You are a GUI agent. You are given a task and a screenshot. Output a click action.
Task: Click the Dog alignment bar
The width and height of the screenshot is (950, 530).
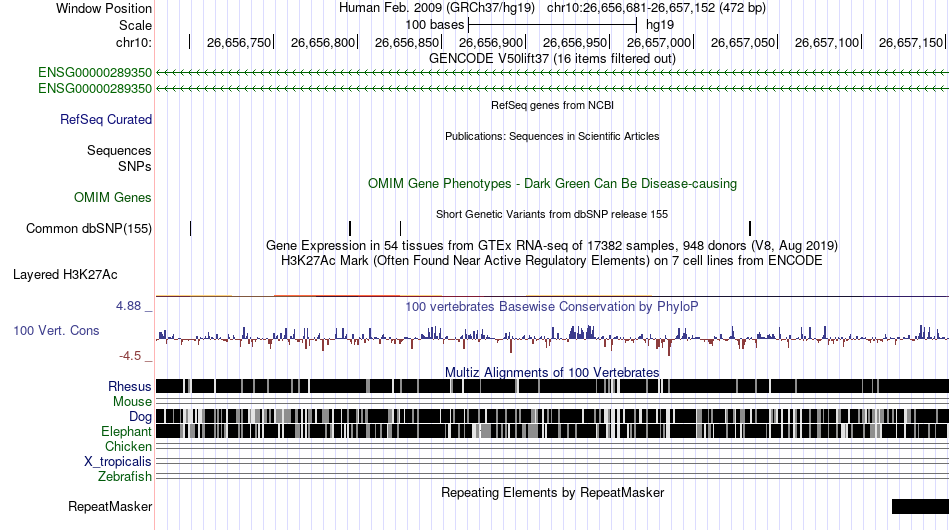coord(552,416)
